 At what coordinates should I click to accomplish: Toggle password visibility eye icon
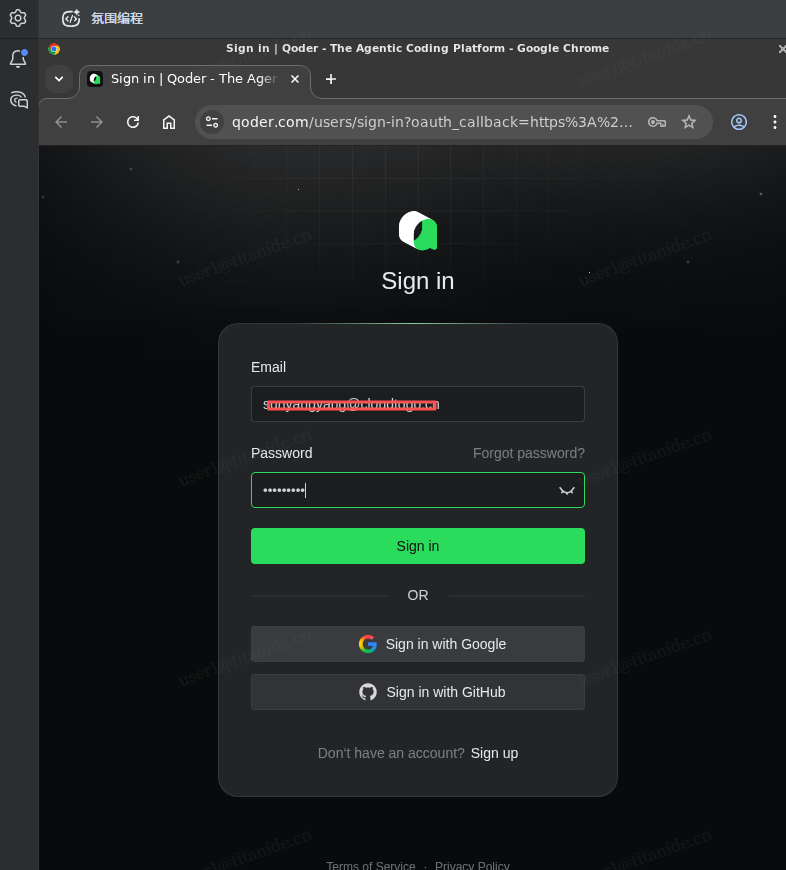(567, 490)
